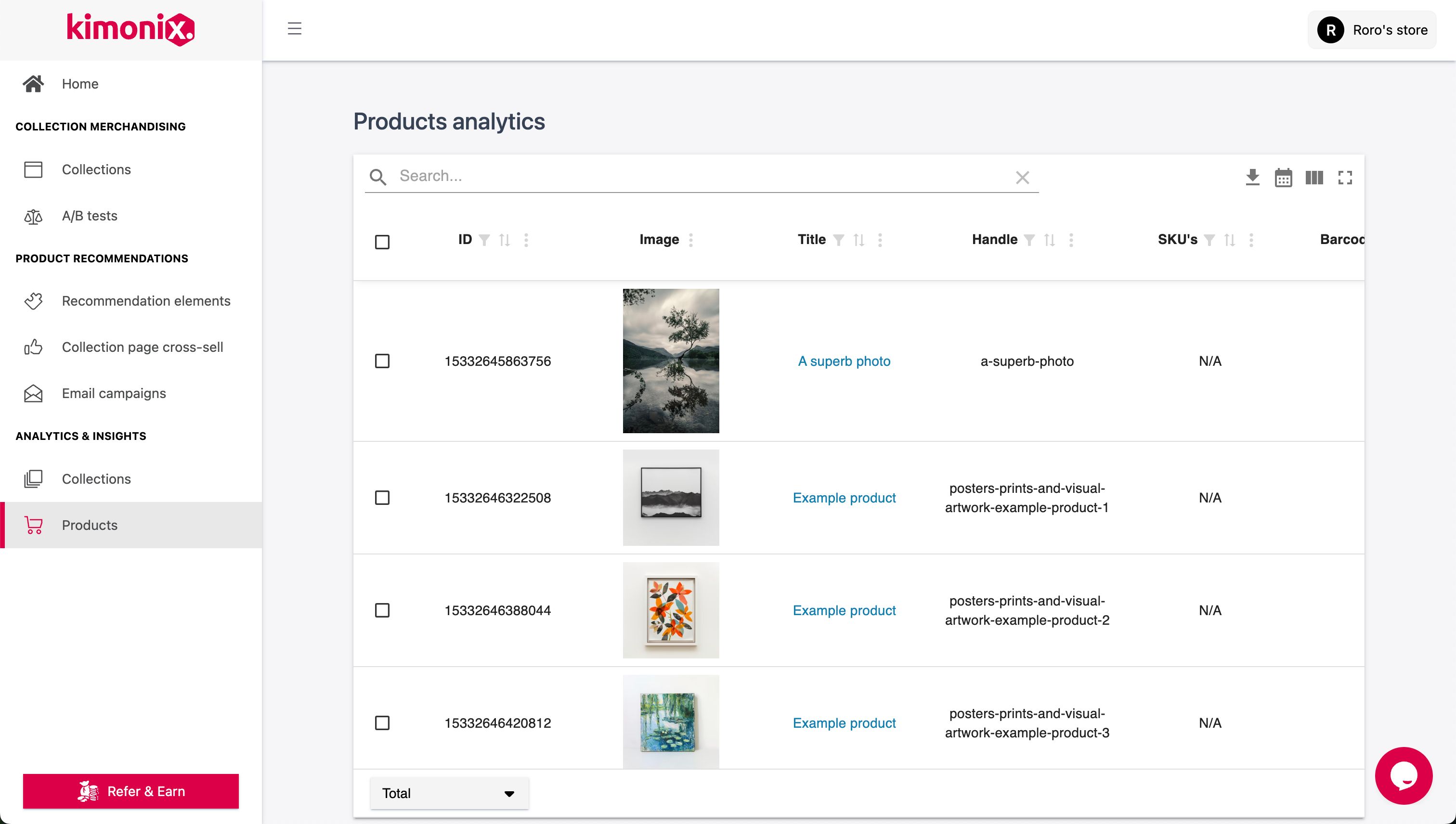
Task: Check the select-all checkbox in the header
Action: pos(382,242)
